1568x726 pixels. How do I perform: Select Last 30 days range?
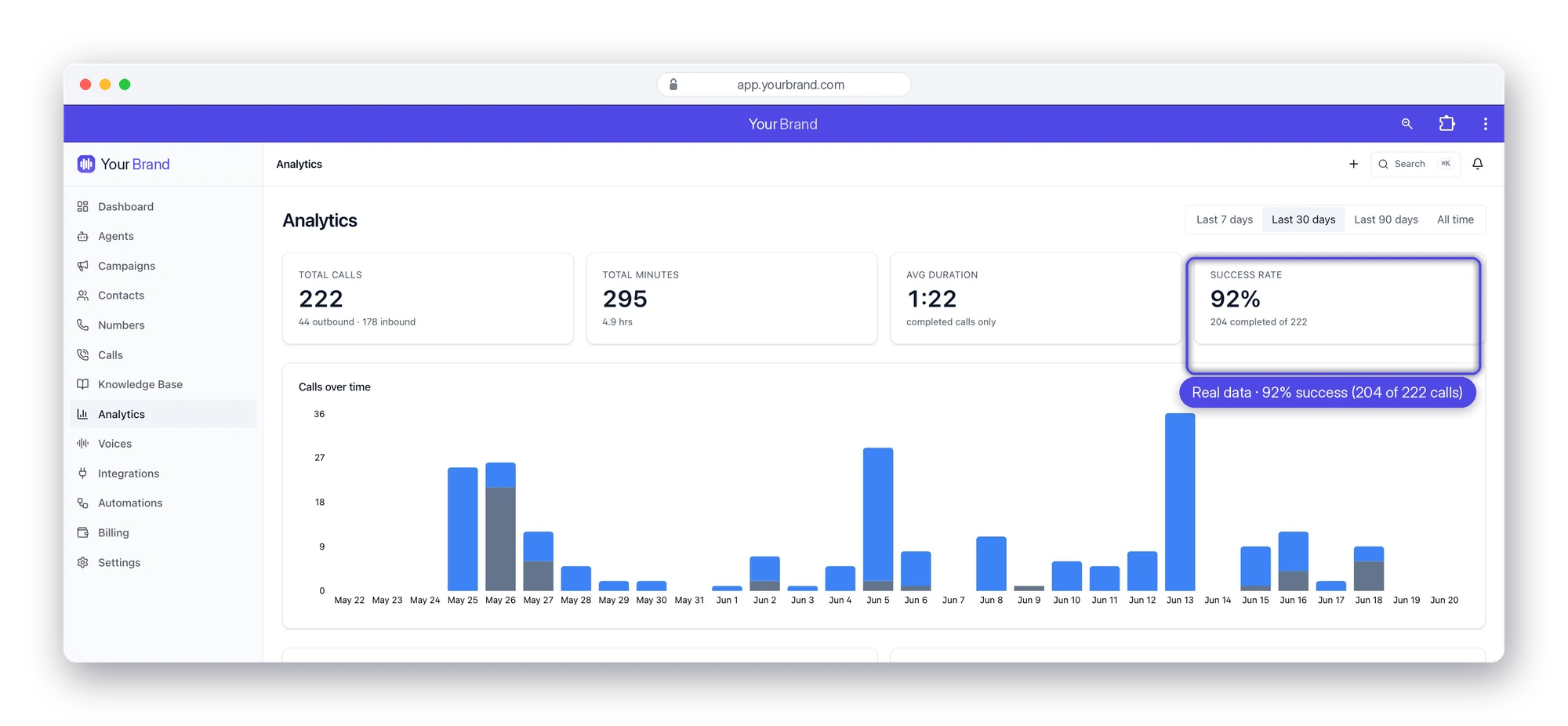(1304, 220)
